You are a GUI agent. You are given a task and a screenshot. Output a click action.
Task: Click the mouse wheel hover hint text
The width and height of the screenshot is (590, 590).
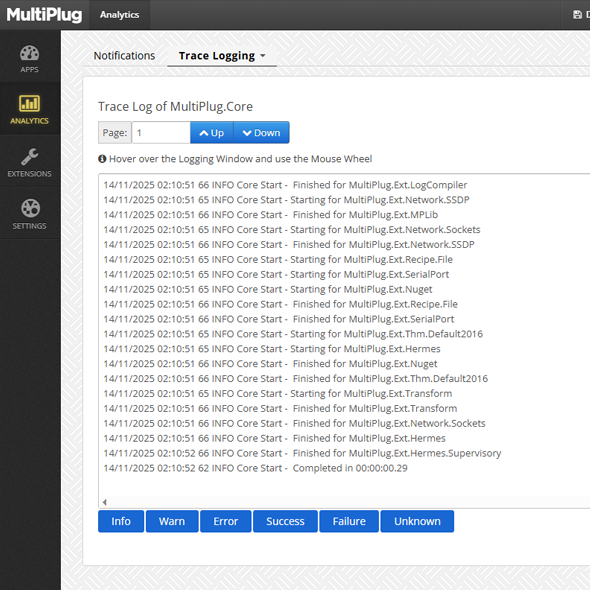(240, 159)
